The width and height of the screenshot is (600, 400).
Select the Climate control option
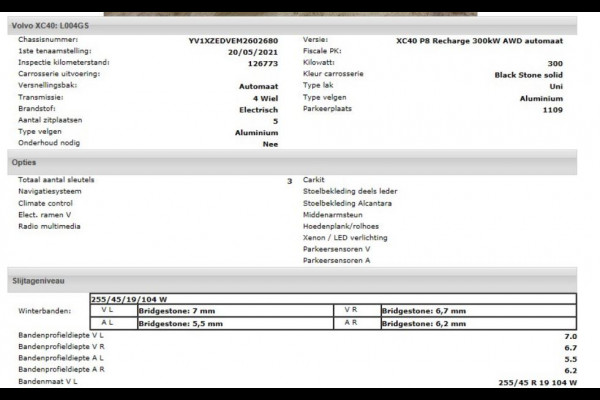pyautogui.click(x=46, y=202)
